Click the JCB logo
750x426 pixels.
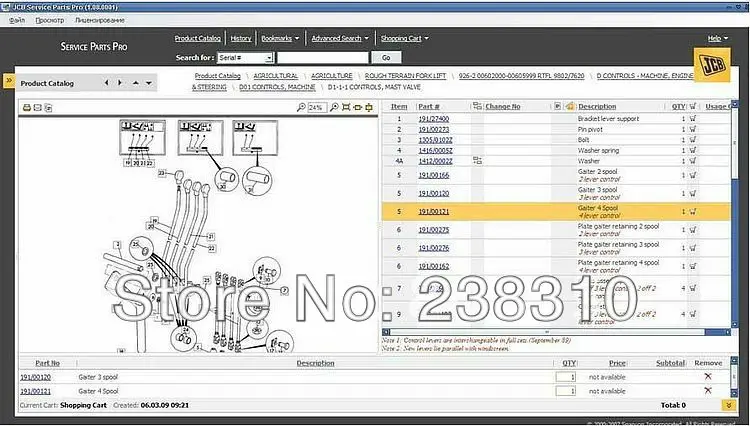[712, 65]
